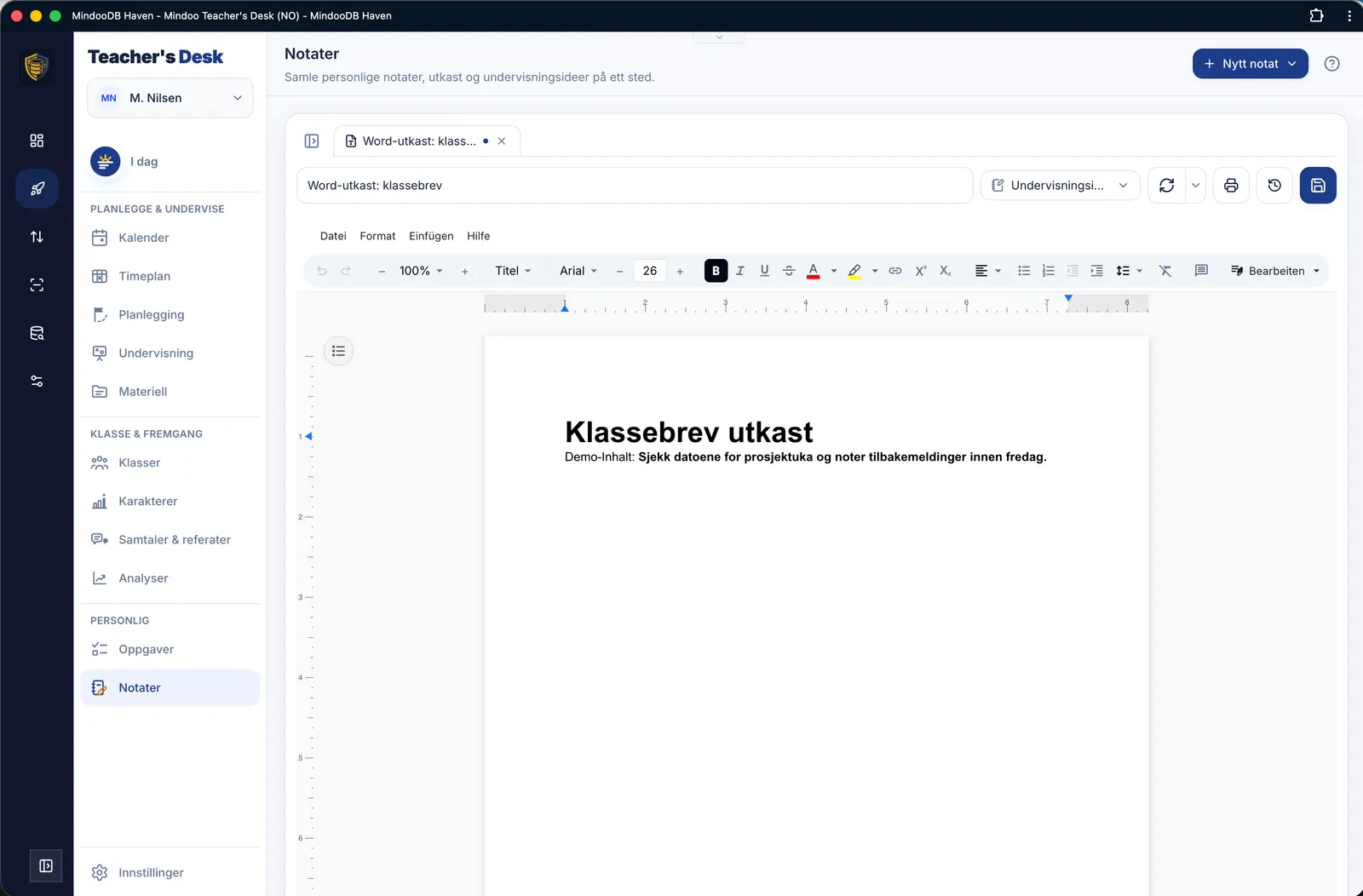Open the Arial font dropdown
The width and height of the screenshot is (1363, 896).
point(578,271)
